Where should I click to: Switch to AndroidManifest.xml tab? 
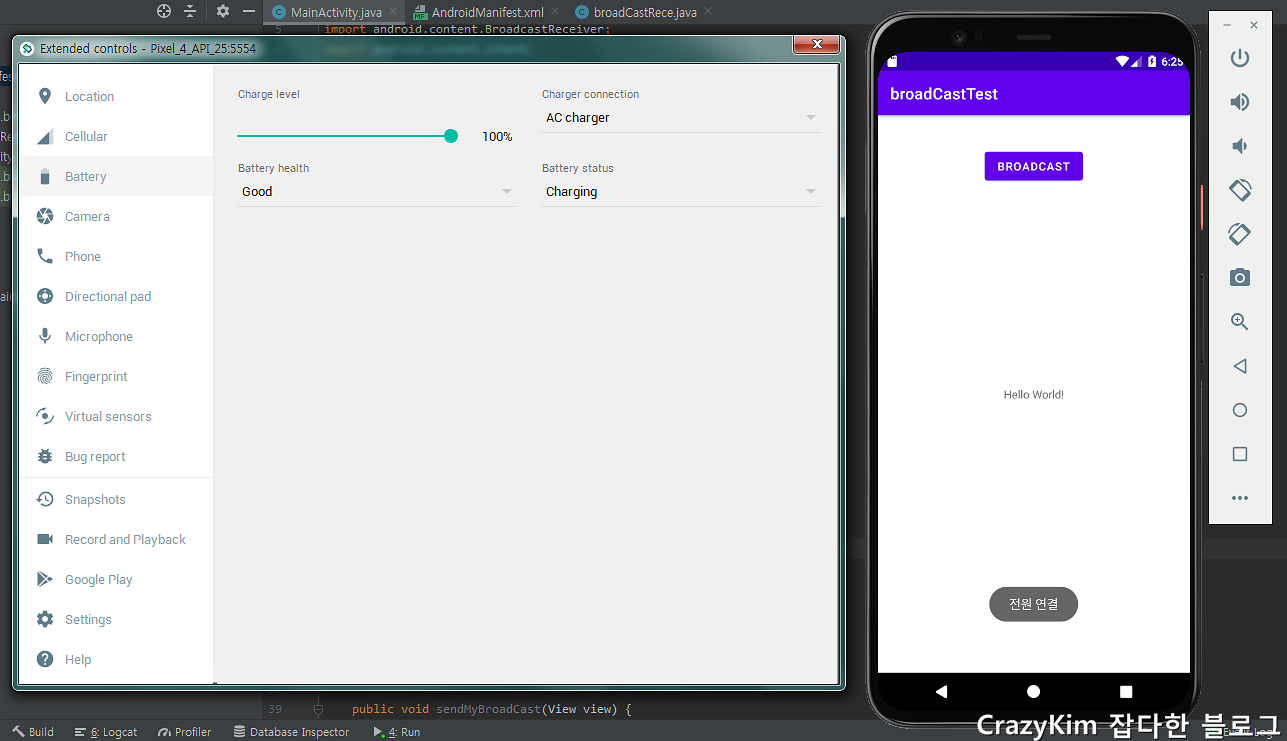[x=487, y=13]
